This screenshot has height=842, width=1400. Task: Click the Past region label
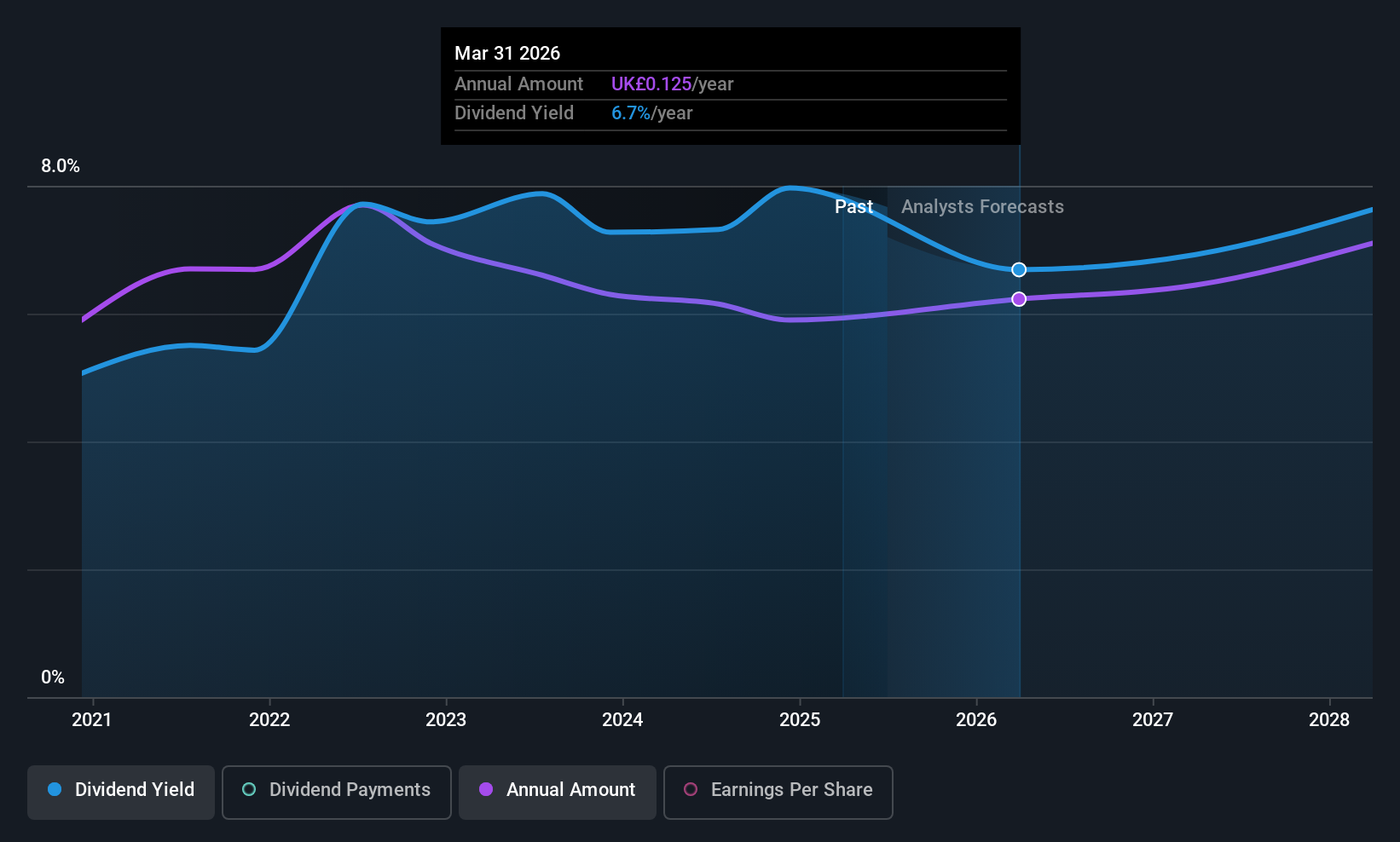[x=853, y=207]
